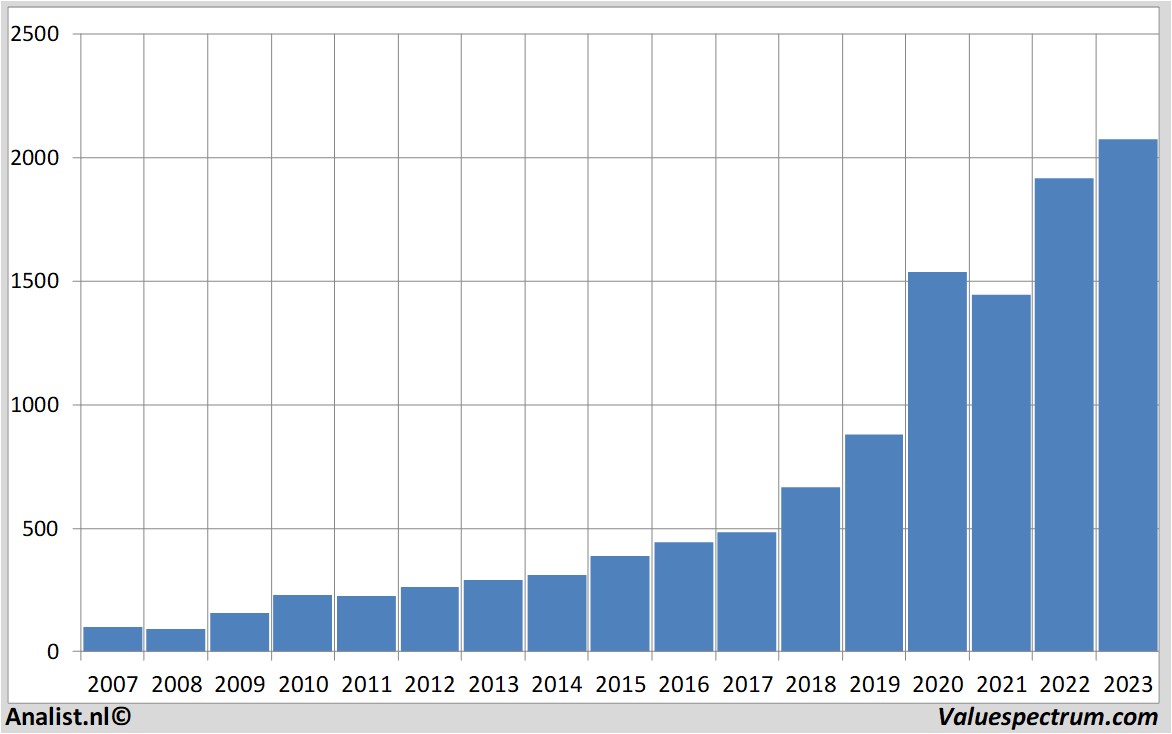Screen dimensions: 1172x734
Task: Click the 1000 y-axis label
Action: pos(35,405)
